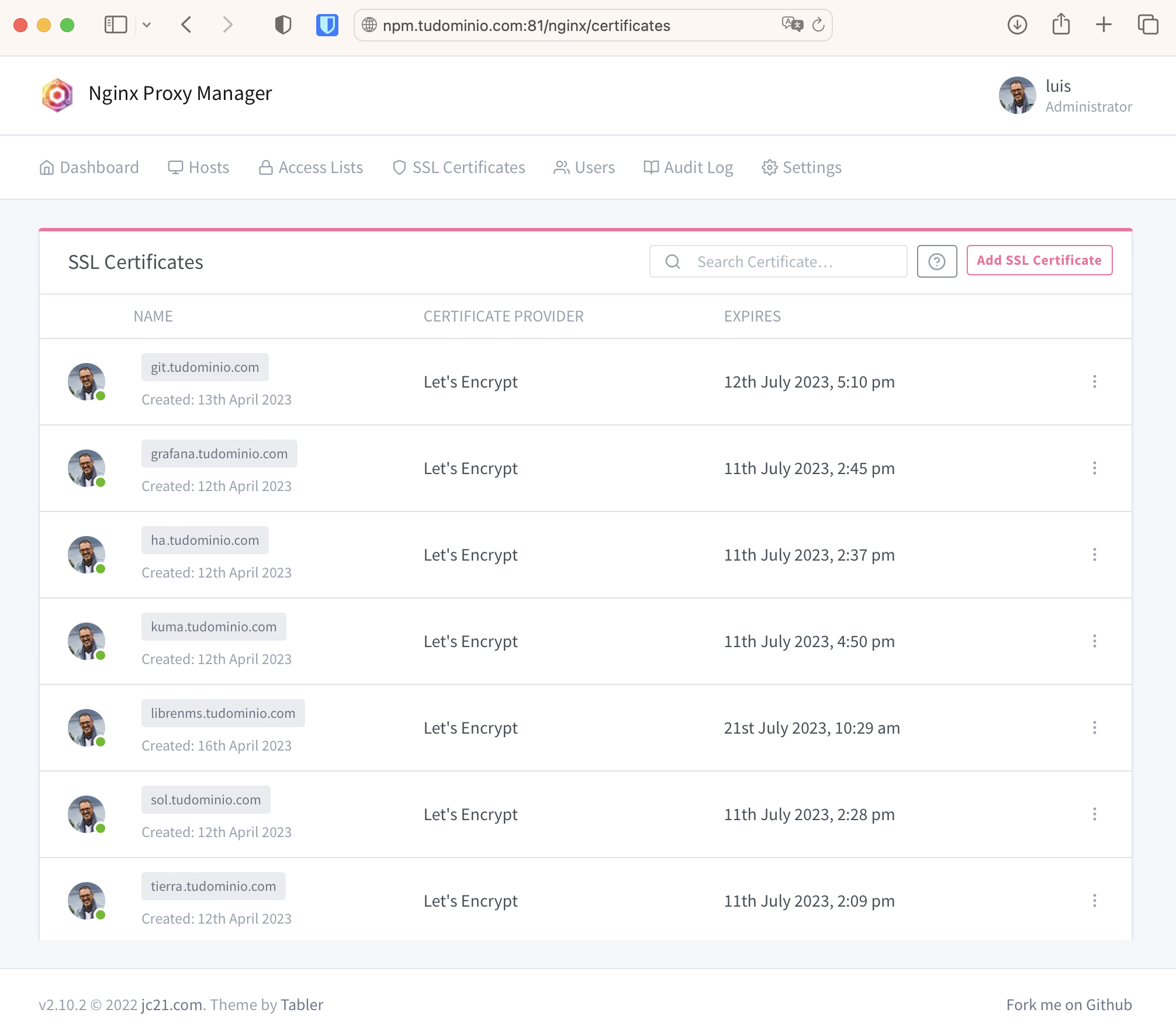The width and height of the screenshot is (1176, 1030).
Task: Click expiry 12th July 2023, 5:10 pm
Action: point(810,382)
